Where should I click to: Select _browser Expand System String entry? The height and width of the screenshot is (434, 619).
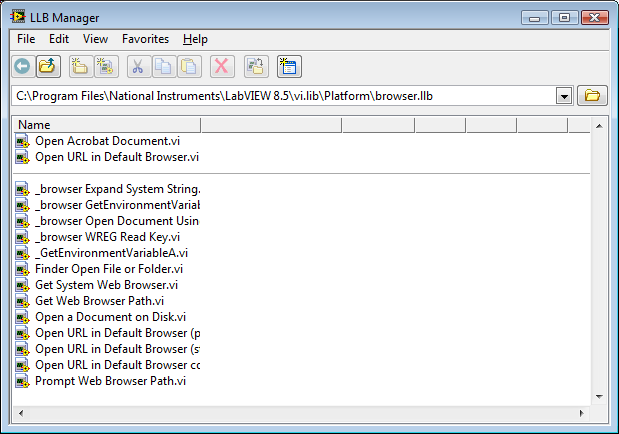tap(118, 189)
